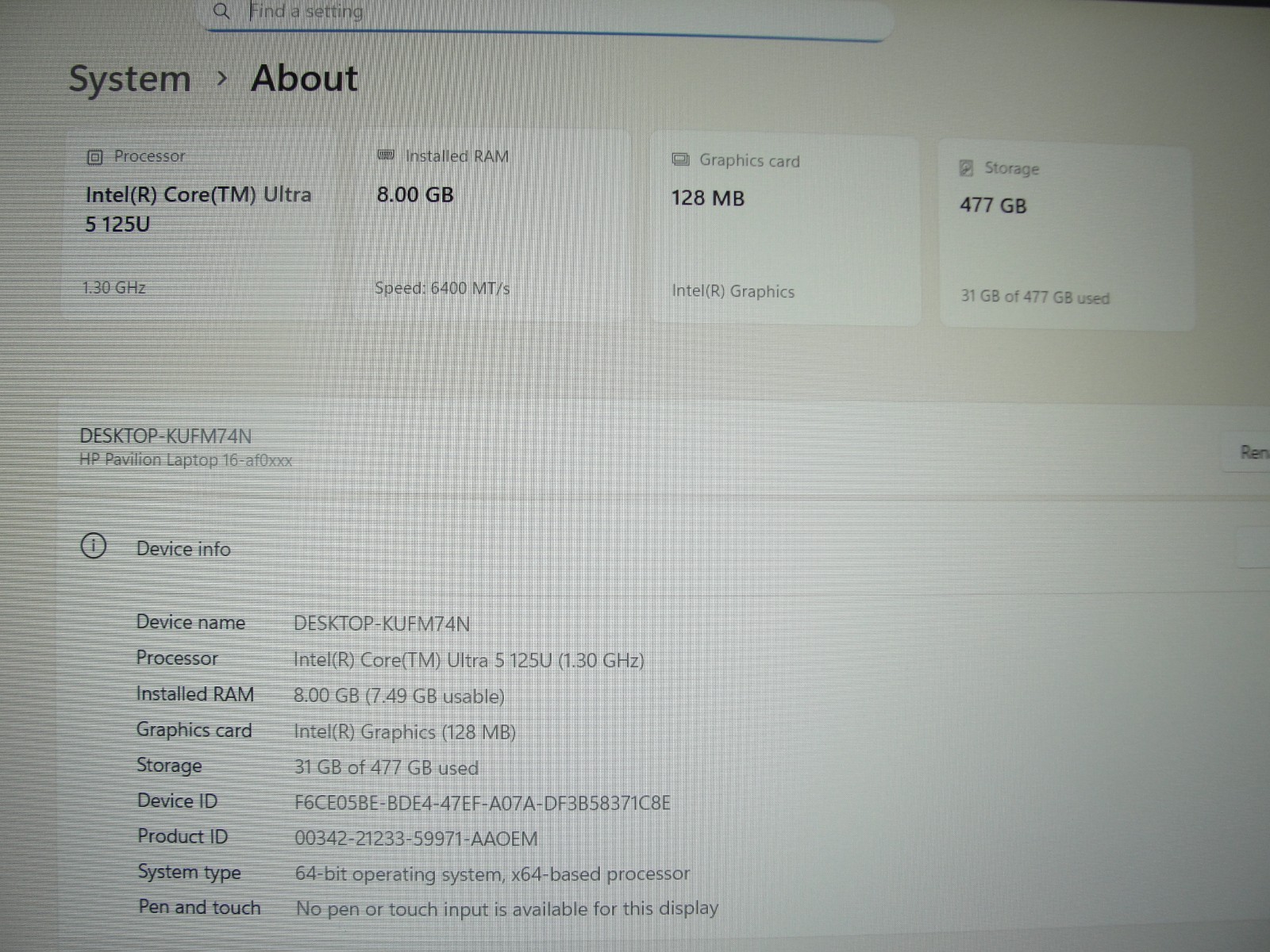1270x952 pixels.
Task: Select '128 MB' in Graphics card tile
Action: (x=708, y=198)
